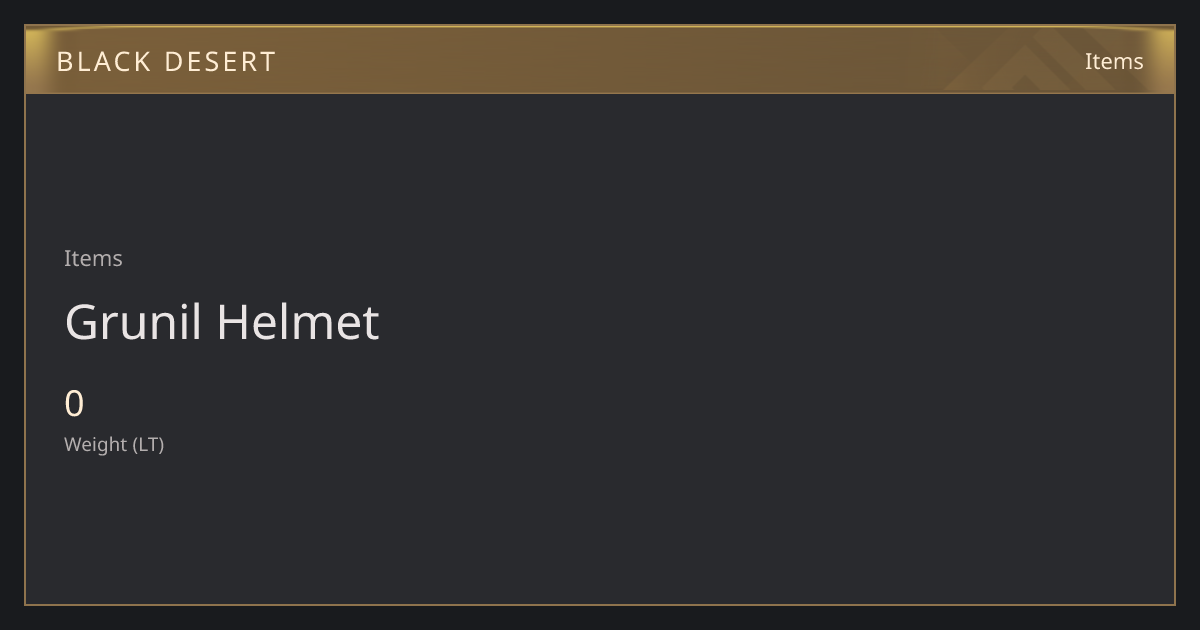This screenshot has width=1200, height=630.
Task: Click the BLACK DESERT site title
Action: pyautogui.click(x=166, y=61)
